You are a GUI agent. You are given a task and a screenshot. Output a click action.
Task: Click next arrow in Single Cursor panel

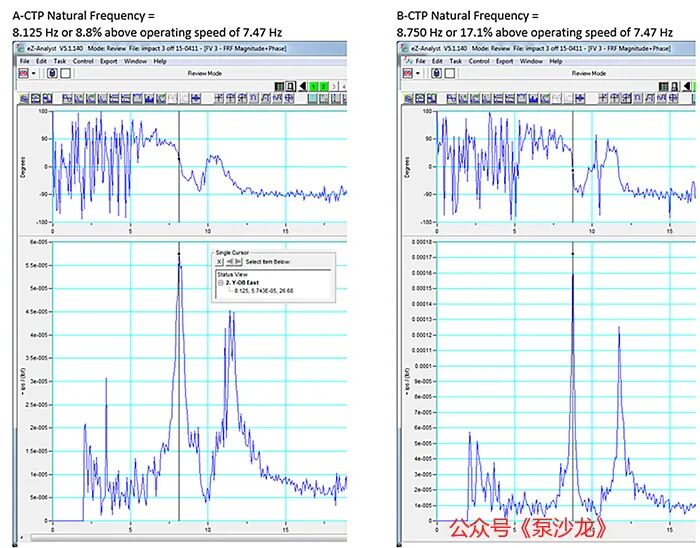pos(238,262)
